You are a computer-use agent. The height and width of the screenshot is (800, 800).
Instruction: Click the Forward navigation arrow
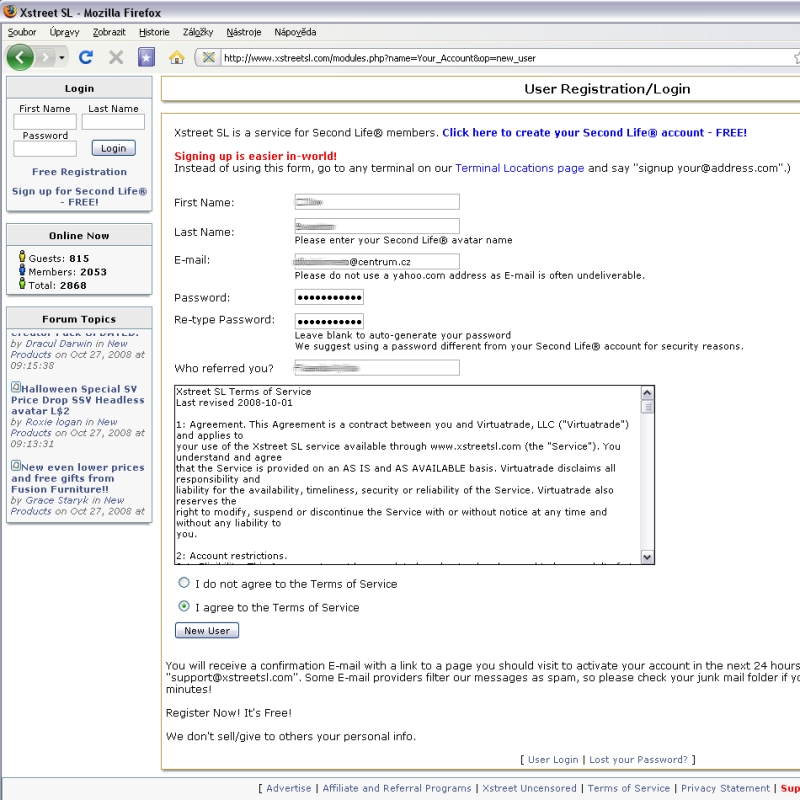(x=46, y=57)
